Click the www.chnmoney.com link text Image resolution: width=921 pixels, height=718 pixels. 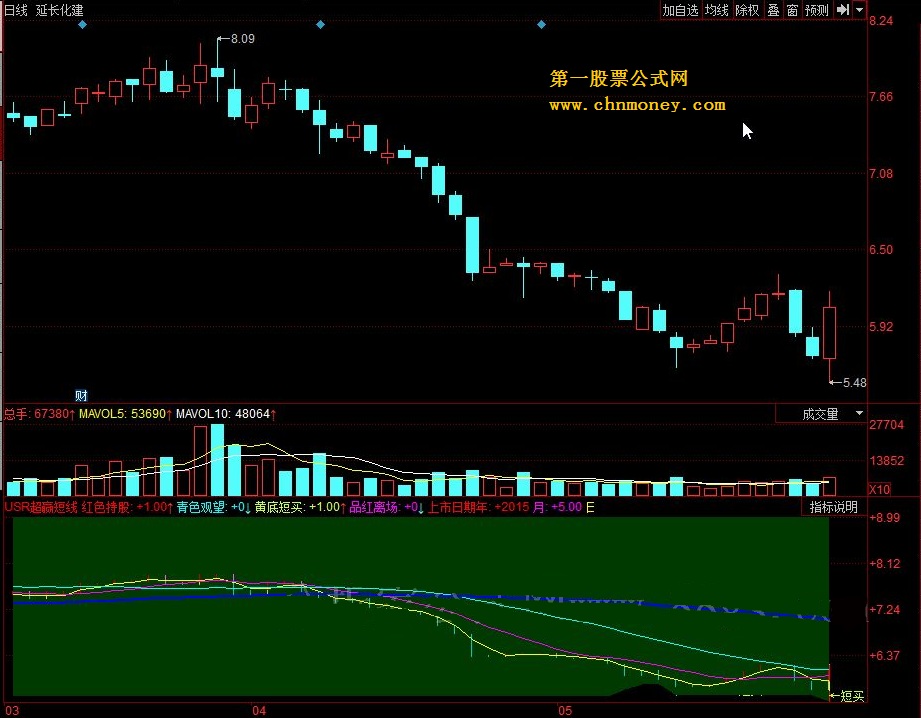coord(637,105)
